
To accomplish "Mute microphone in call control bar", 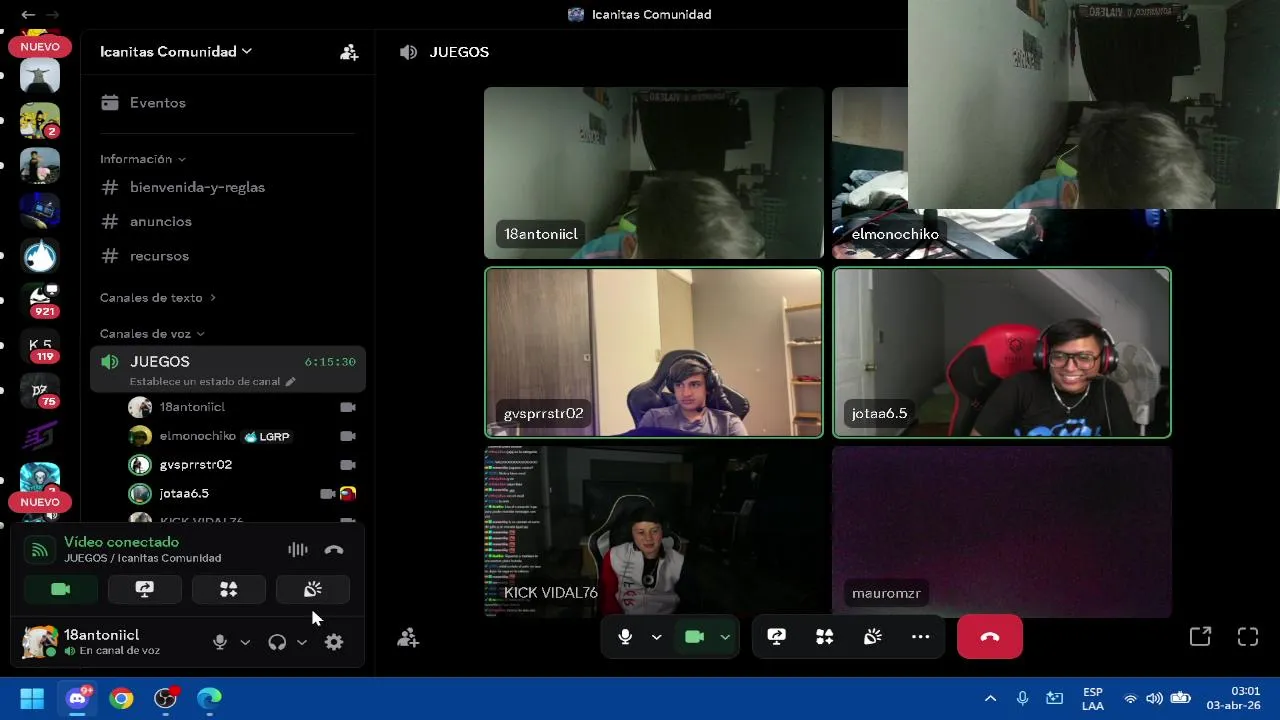I will (625, 637).
